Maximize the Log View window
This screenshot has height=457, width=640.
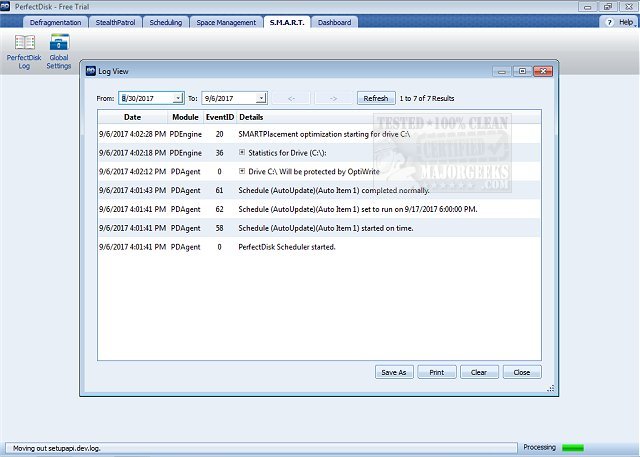point(522,71)
